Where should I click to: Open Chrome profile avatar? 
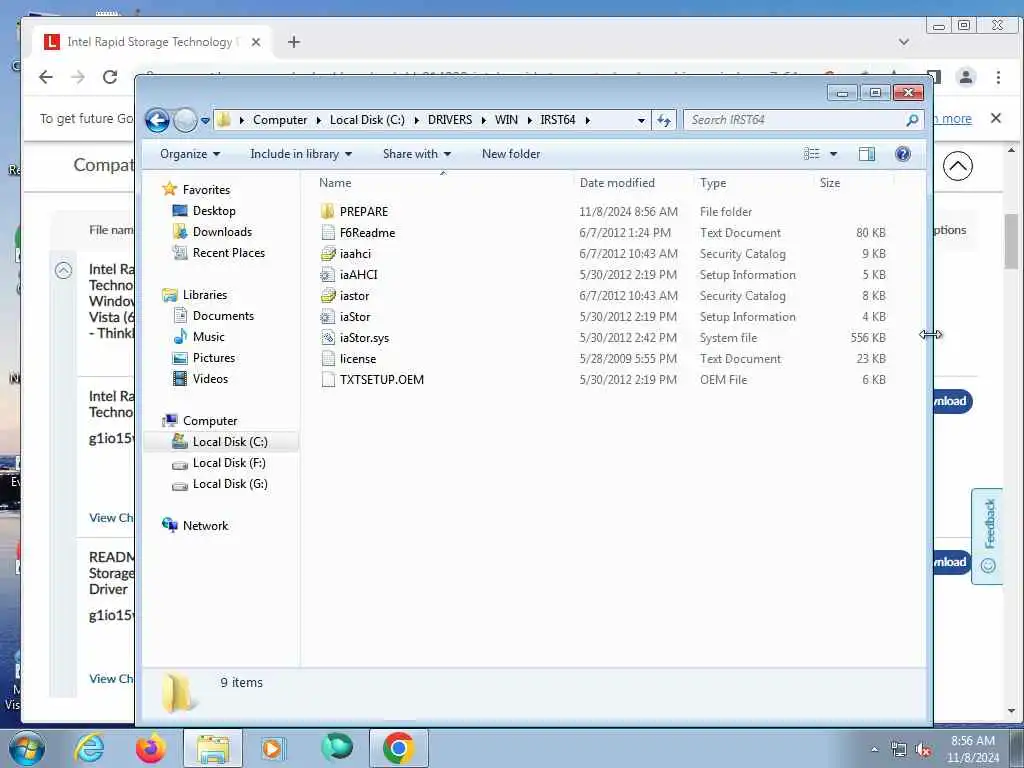pos(965,77)
